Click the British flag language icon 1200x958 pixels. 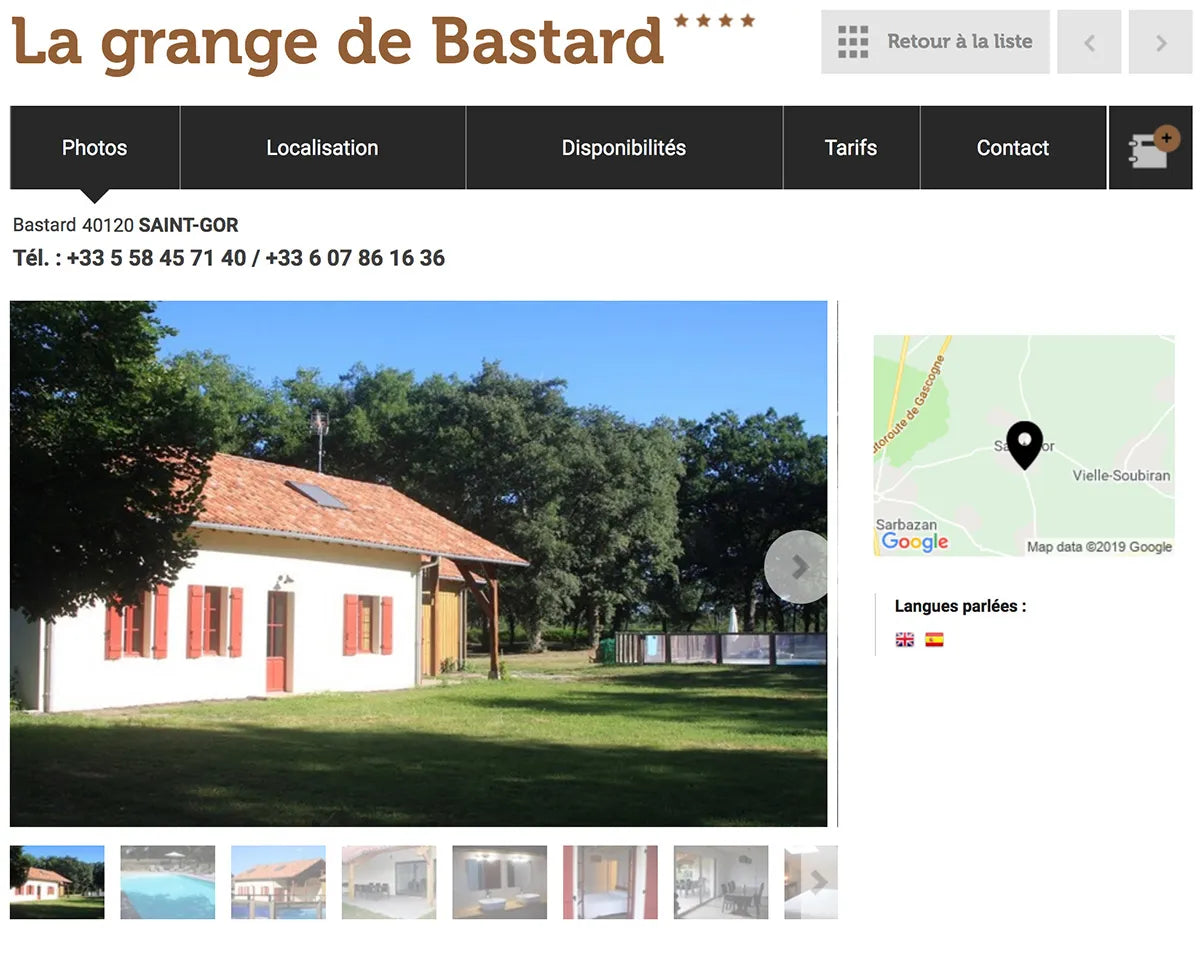click(905, 640)
